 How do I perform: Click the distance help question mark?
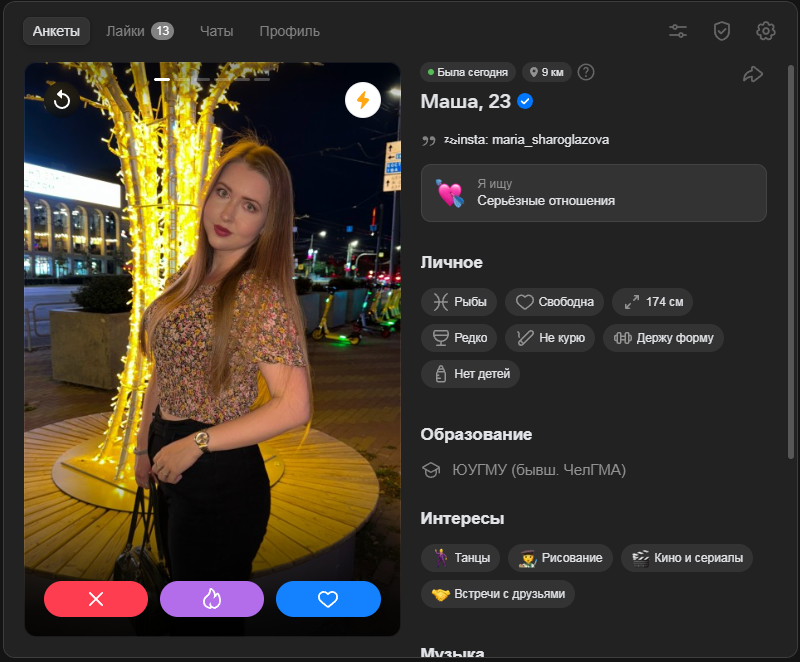[586, 72]
